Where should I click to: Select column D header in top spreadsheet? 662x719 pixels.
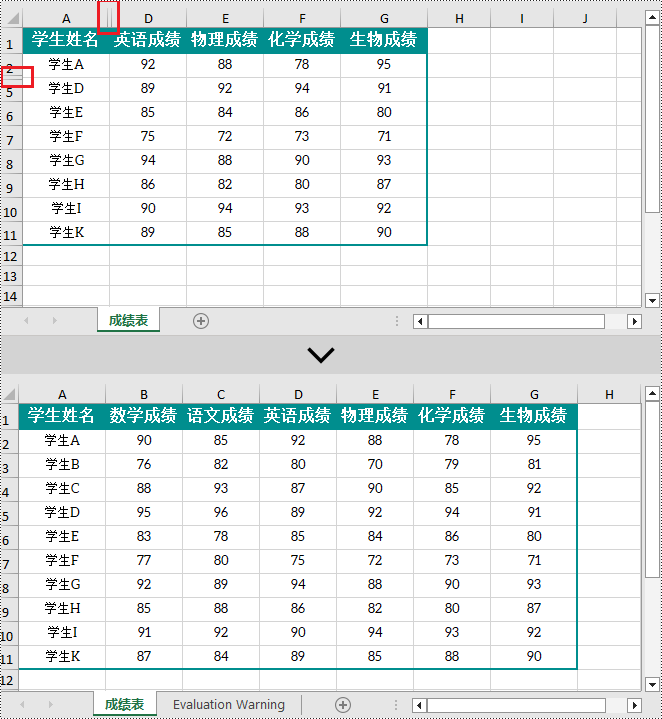pos(148,19)
